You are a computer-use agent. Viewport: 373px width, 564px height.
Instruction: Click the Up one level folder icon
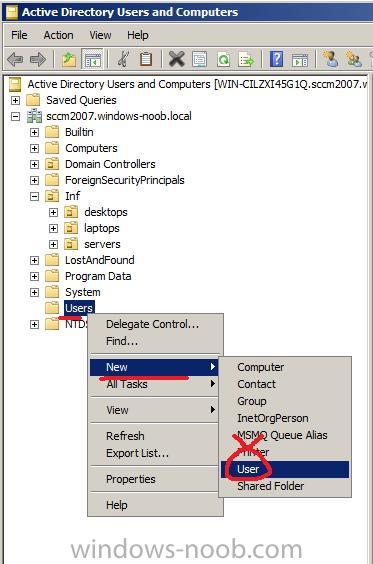tap(68, 59)
